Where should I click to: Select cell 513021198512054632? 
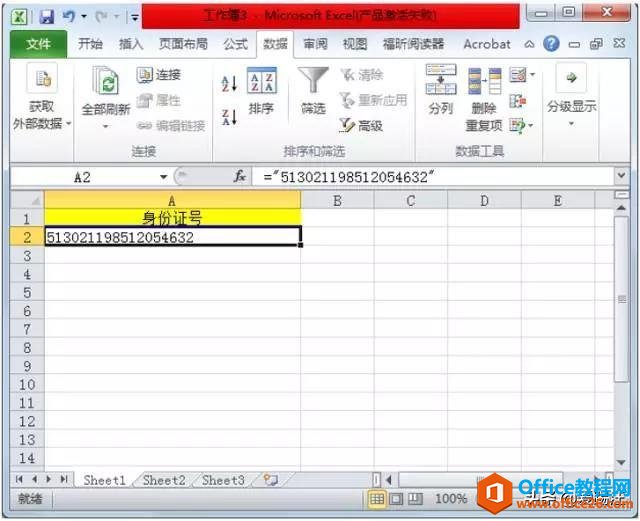coord(172,237)
